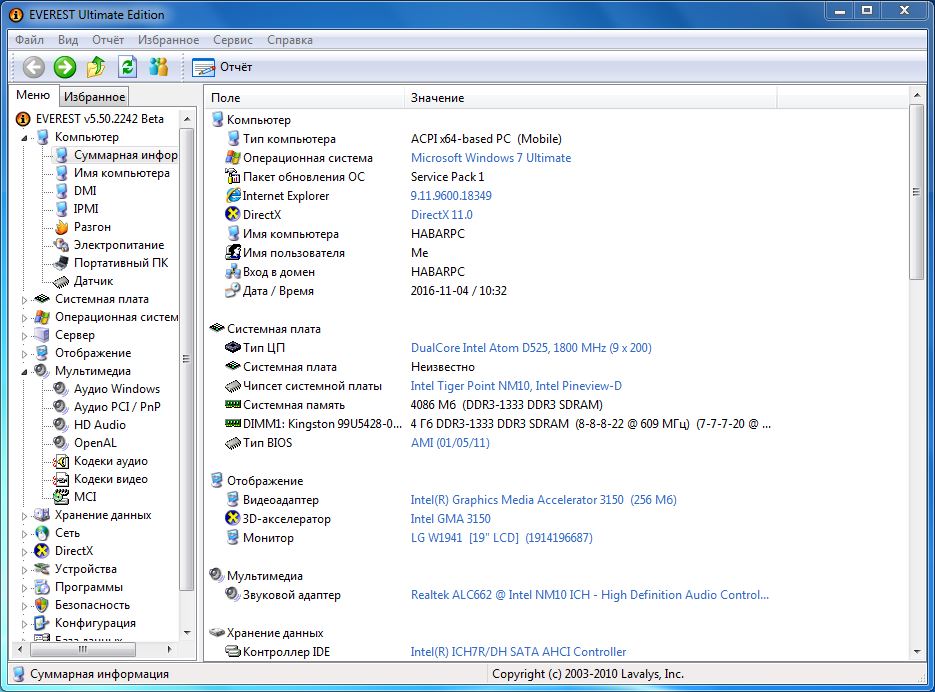The height and width of the screenshot is (692, 935).
Task: Select the Разгон flame icon item
Action: coord(62,227)
